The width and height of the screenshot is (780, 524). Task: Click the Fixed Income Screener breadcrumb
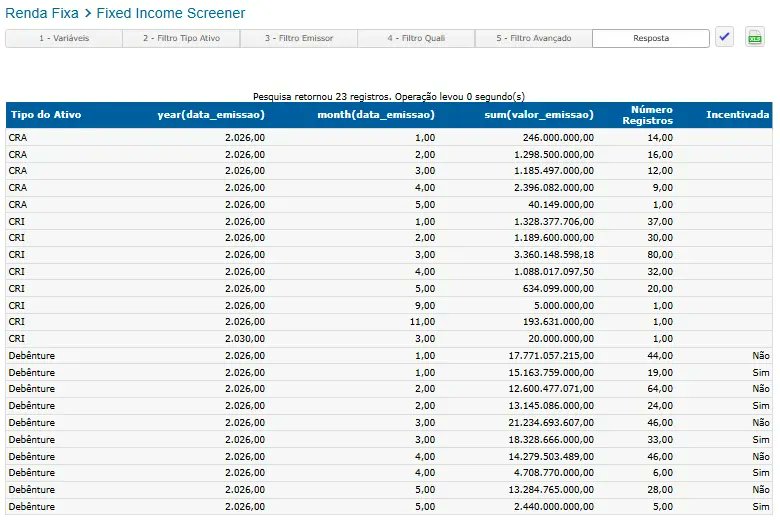point(171,13)
